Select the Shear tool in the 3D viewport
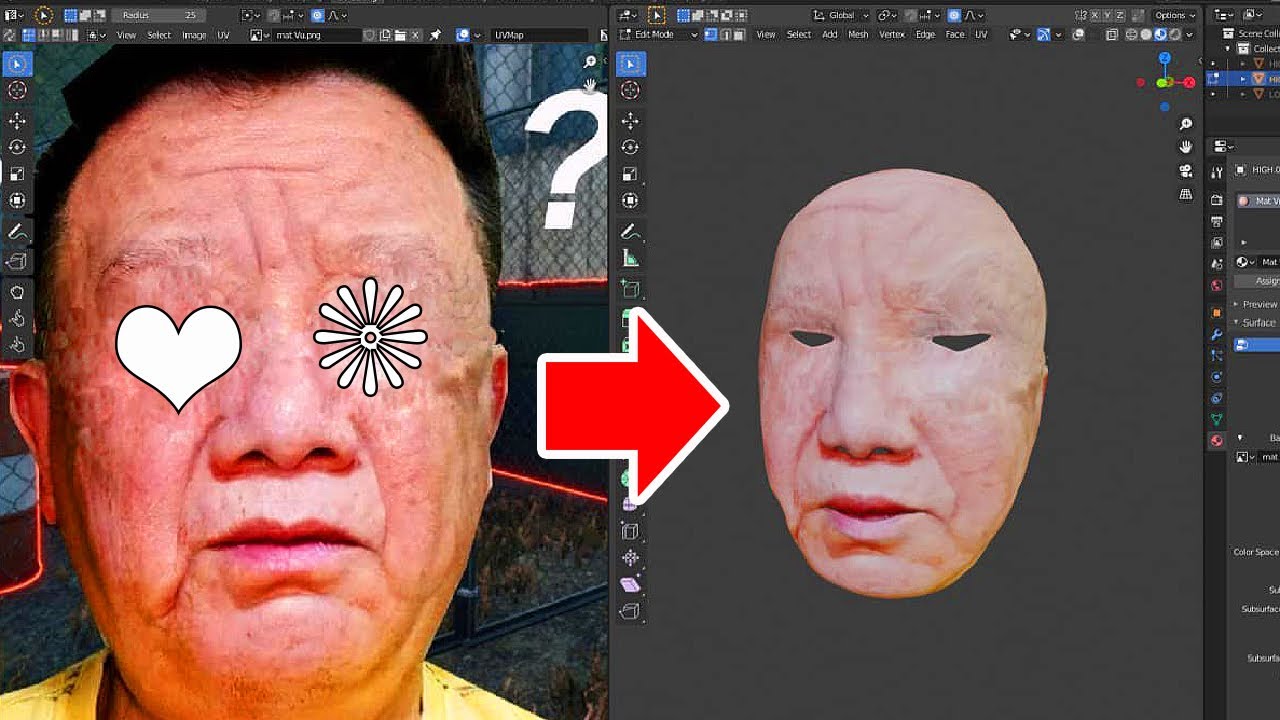The image size is (1280, 720). (x=630, y=585)
